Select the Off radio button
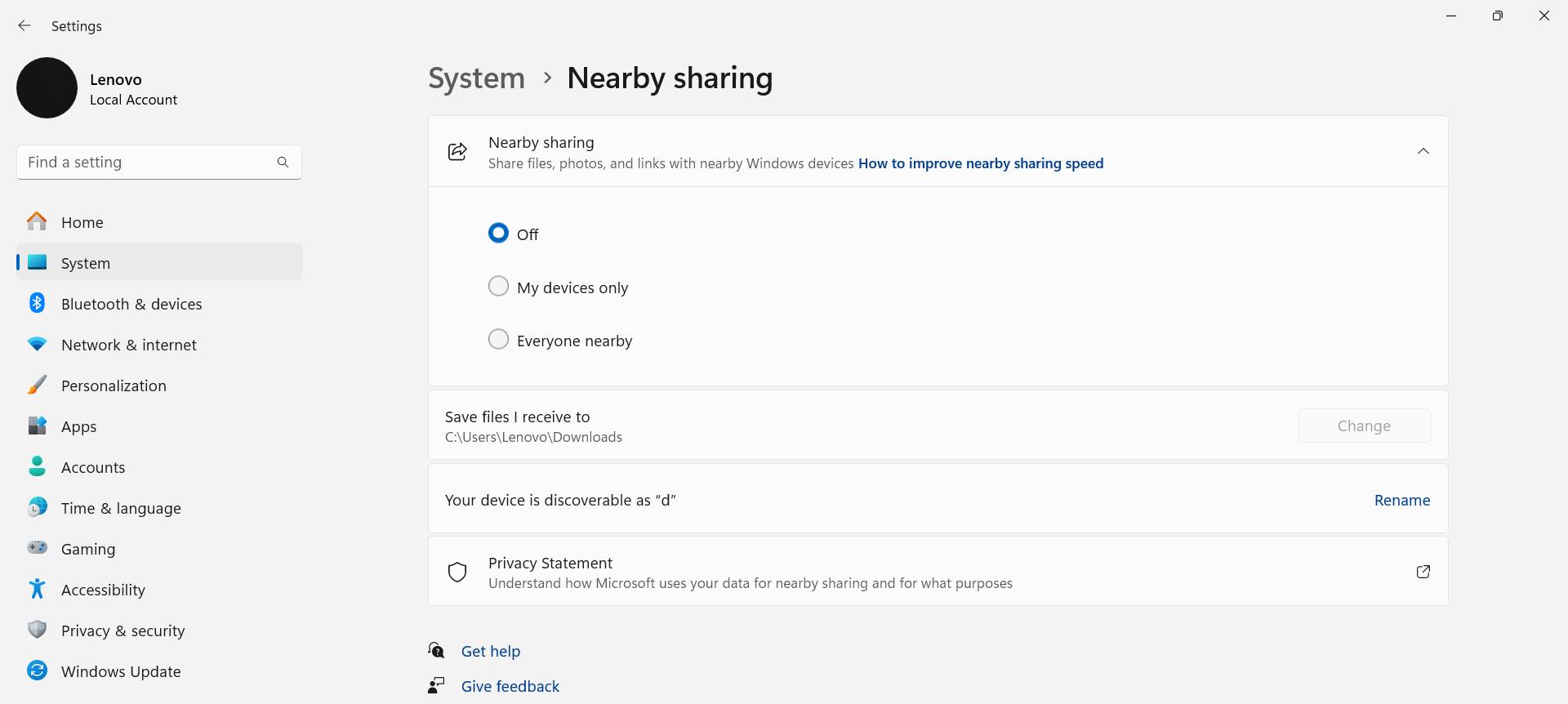The image size is (1568, 704). point(498,234)
